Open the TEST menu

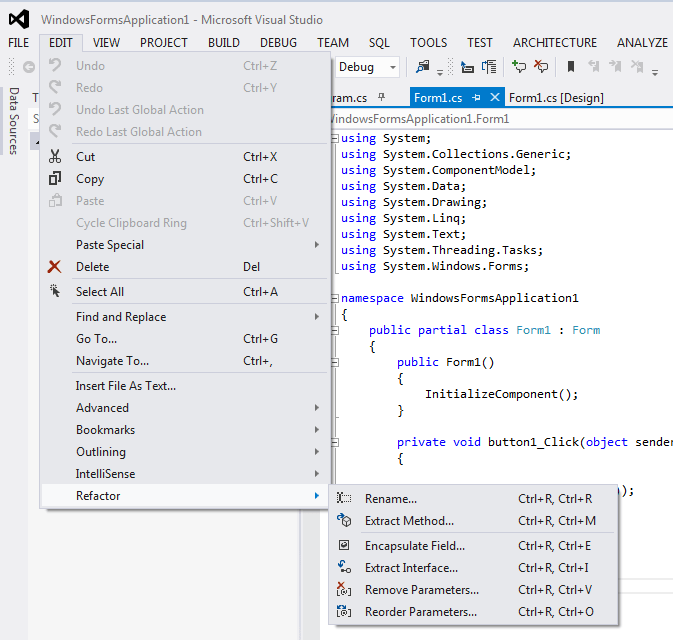(479, 42)
